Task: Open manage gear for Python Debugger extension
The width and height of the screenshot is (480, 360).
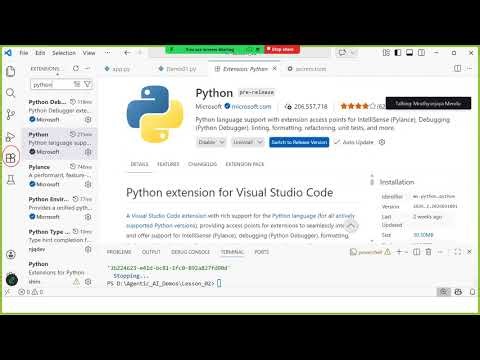Action: (x=88, y=119)
